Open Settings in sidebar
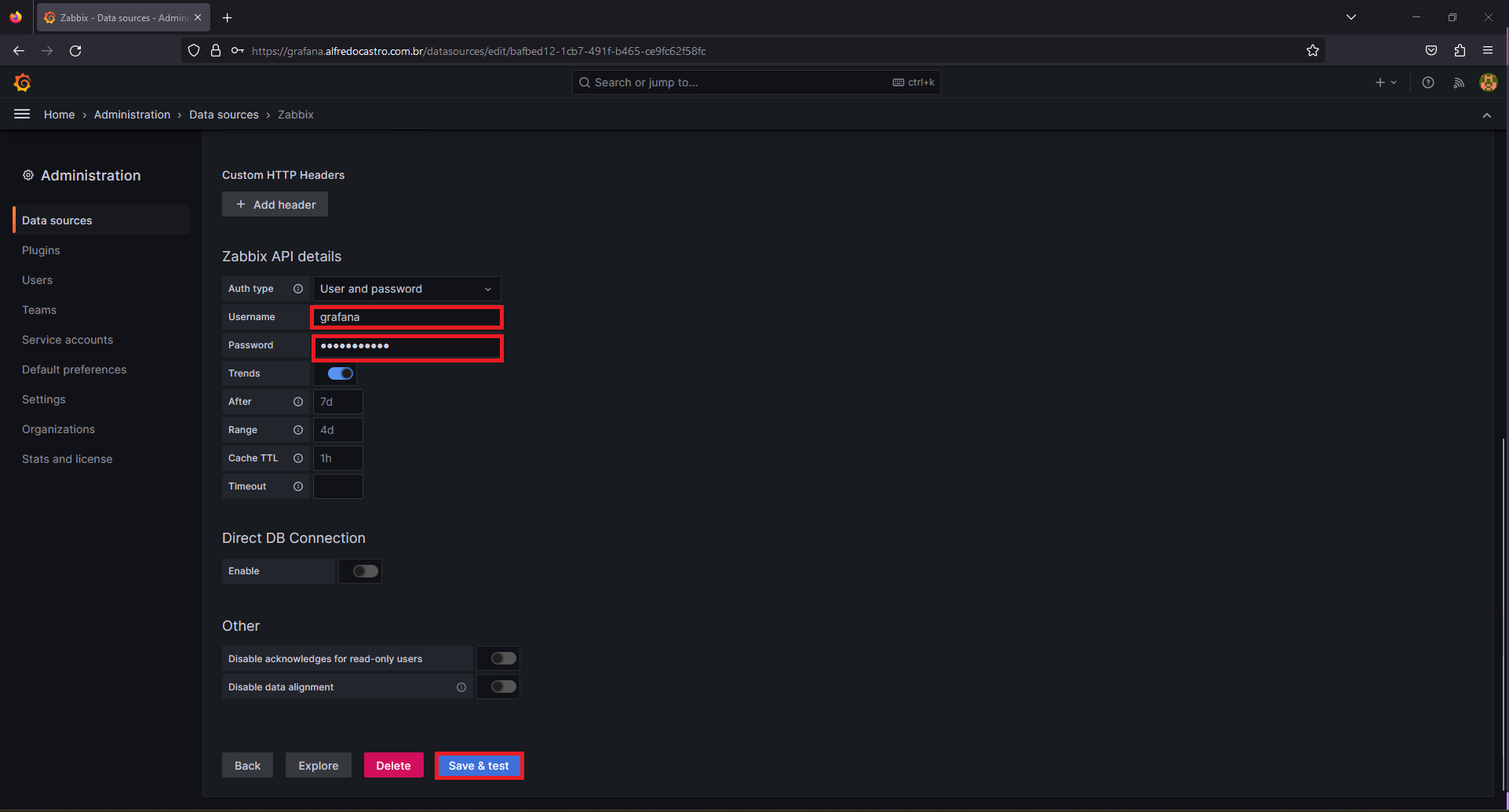Viewport: 1509px width, 812px height. 44,399
